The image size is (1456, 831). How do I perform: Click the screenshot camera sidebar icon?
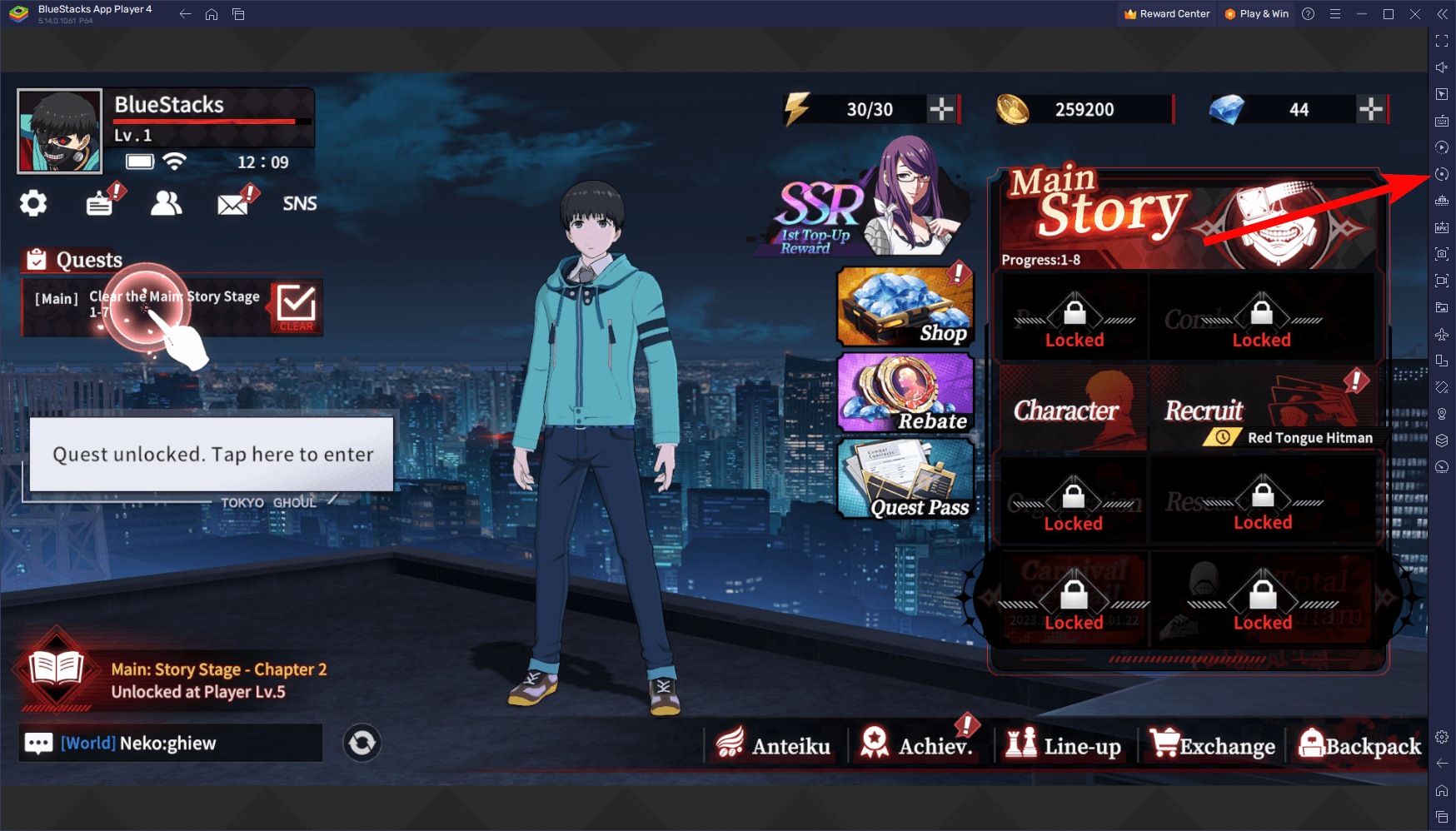point(1442,254)
